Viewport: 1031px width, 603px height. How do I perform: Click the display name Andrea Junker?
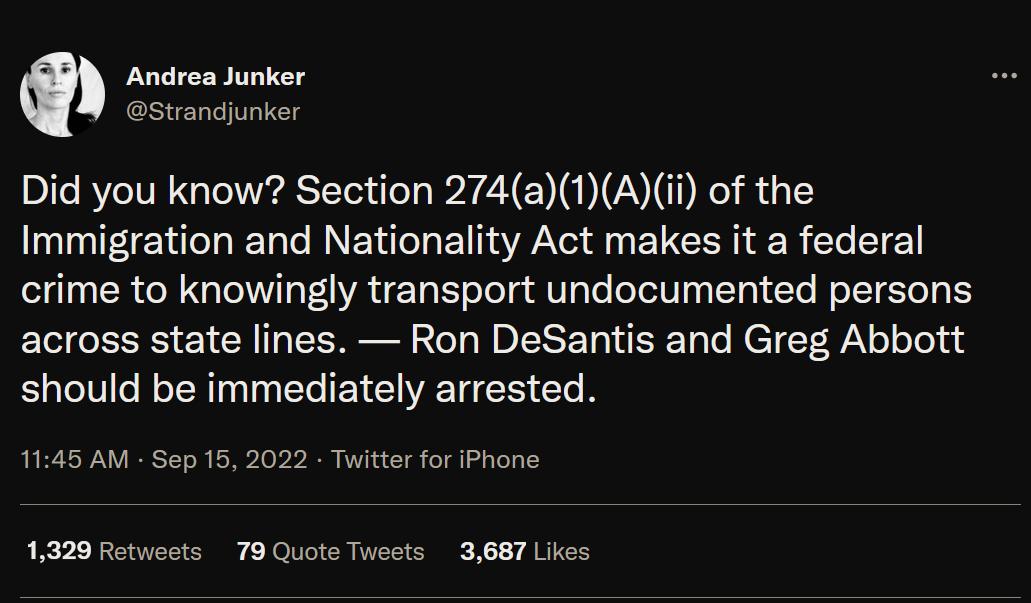(215, 76)
